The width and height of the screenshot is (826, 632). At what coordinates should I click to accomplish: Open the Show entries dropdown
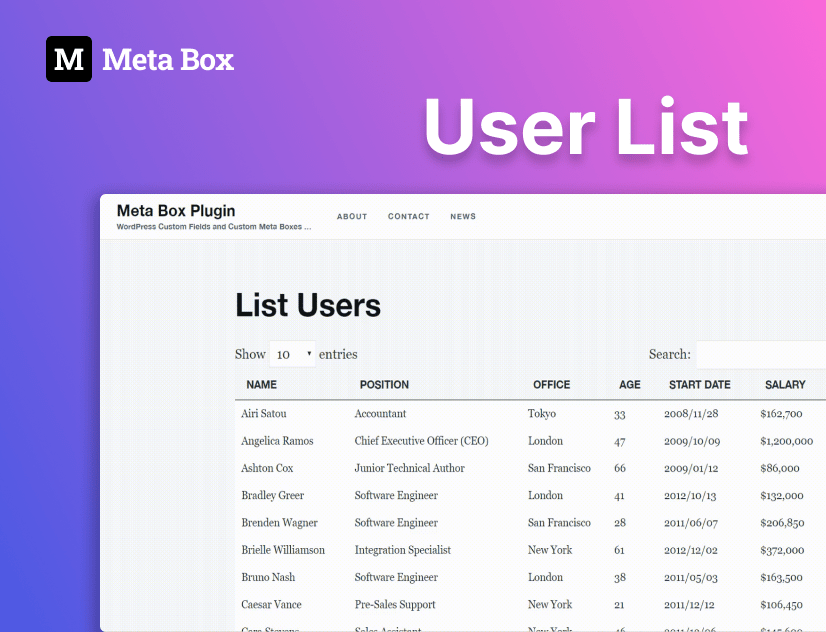291,354
